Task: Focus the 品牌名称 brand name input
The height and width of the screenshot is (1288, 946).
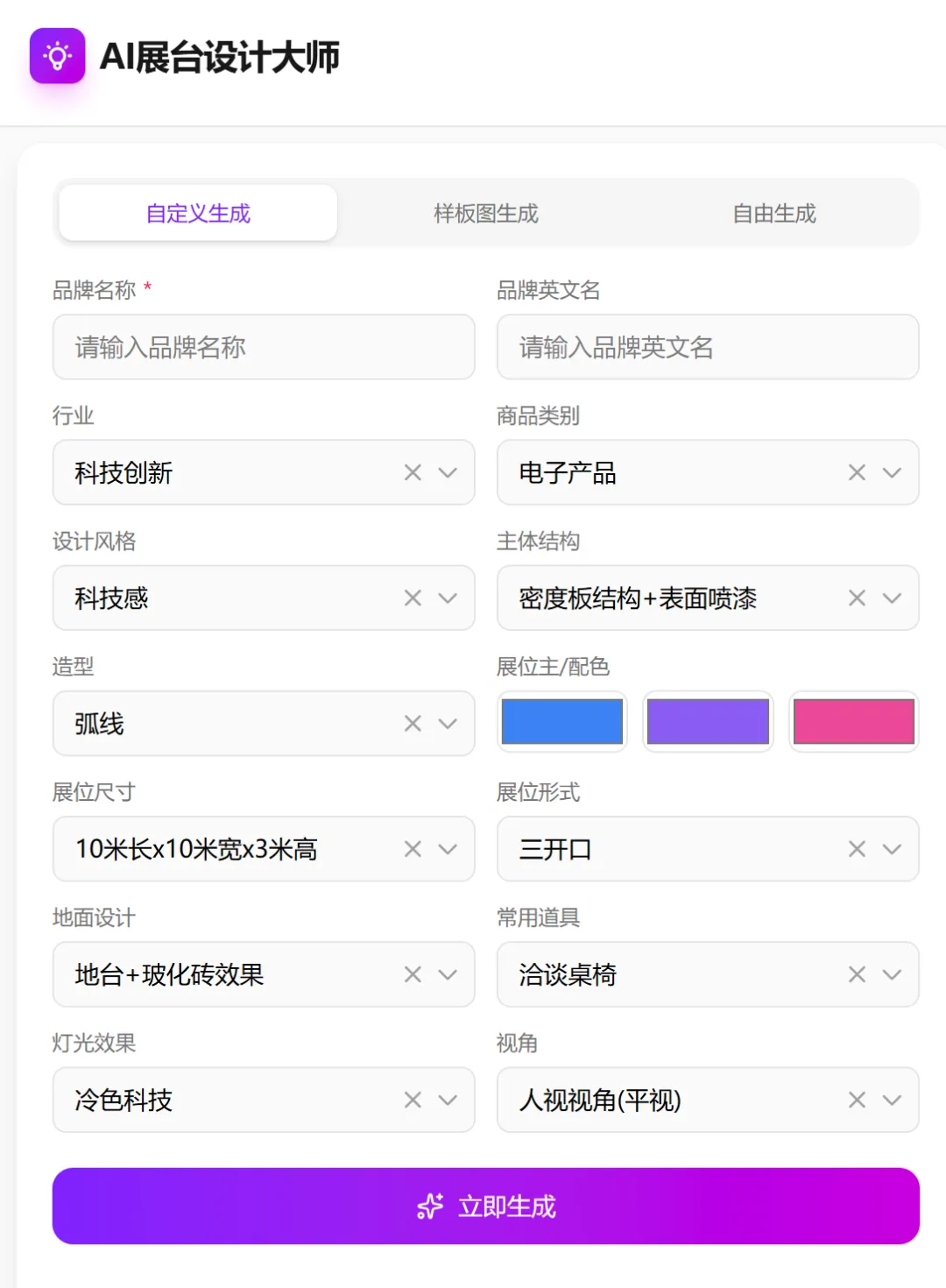Action: [264, 348]
